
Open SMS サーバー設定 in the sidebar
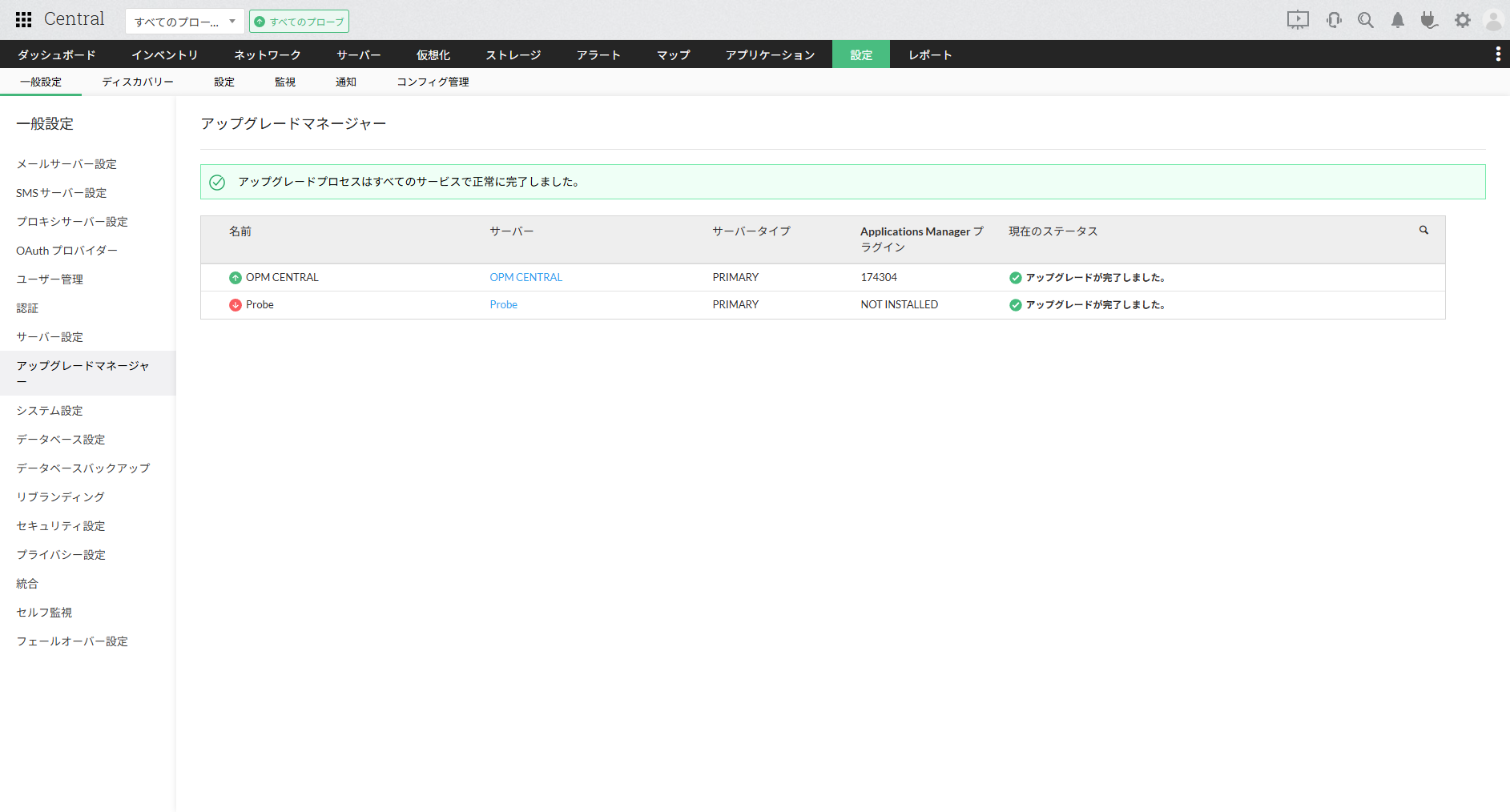61,193
